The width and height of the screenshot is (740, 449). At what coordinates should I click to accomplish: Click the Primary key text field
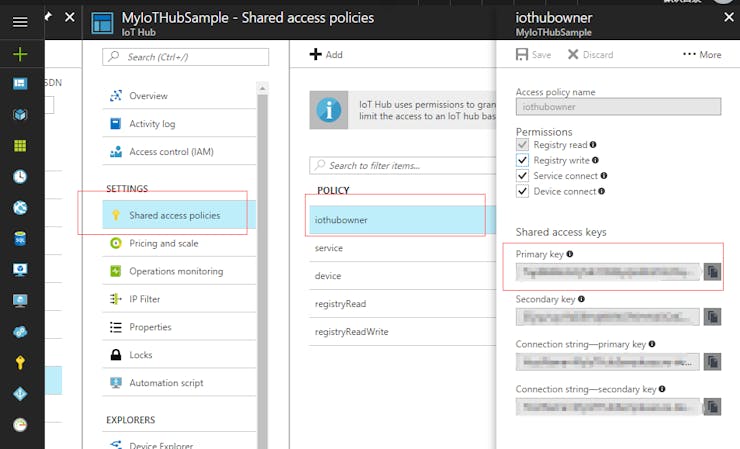click(x=608, y=272)
